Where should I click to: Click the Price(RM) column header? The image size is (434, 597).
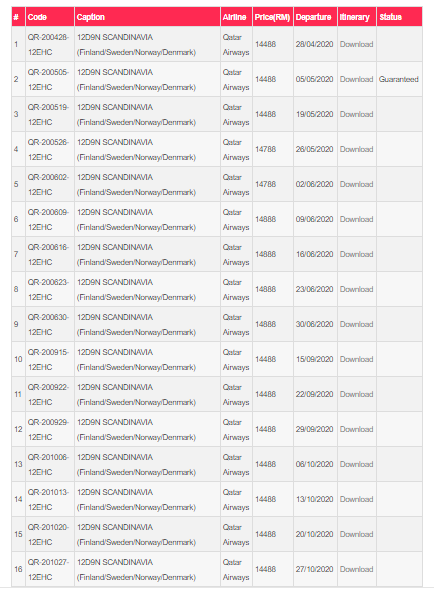coord(273,17)
